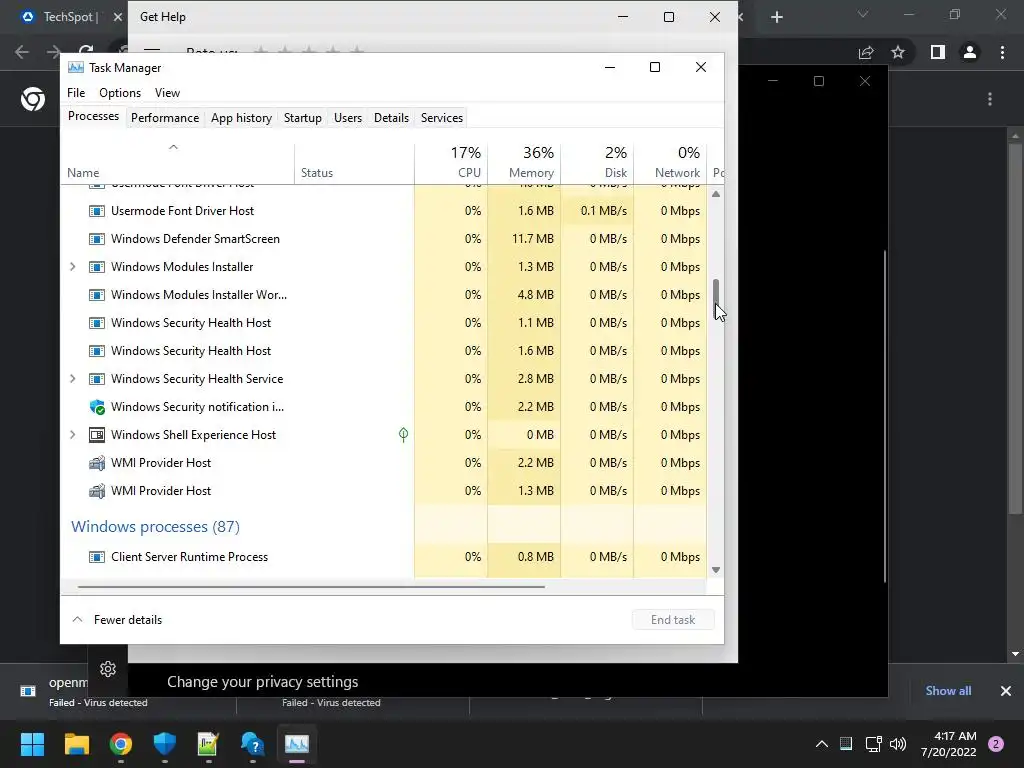
Task: Expand Windows Security Health Service group
Action: 72,379
